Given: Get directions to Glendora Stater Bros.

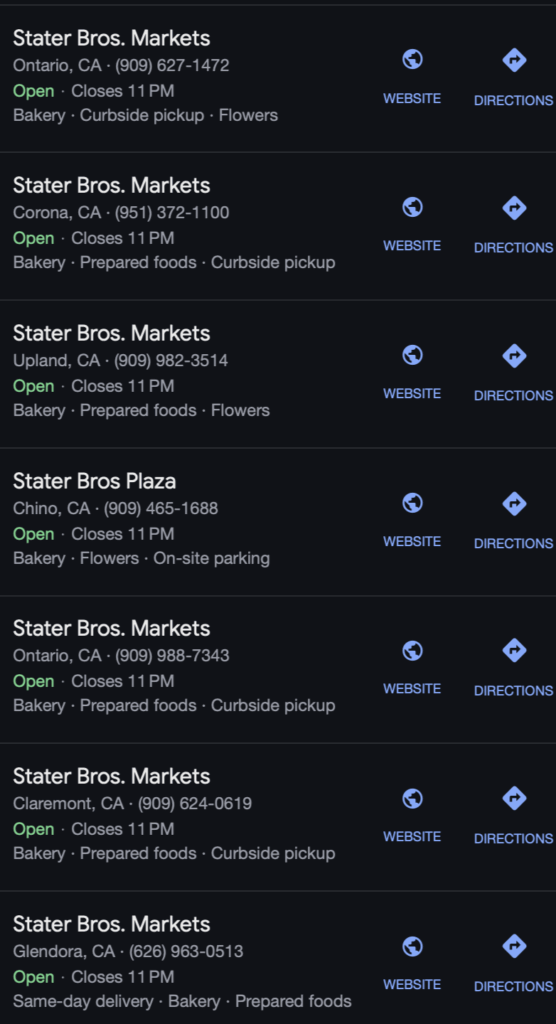Looking at the screenshot, I should (x=514, y=963).
